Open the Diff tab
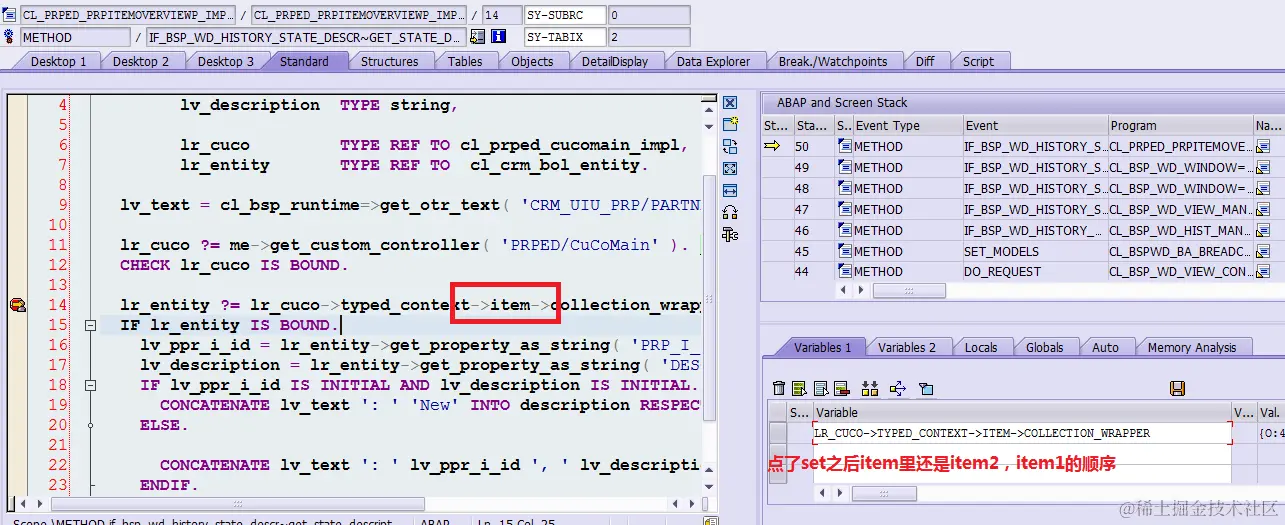 coord(925,61)
